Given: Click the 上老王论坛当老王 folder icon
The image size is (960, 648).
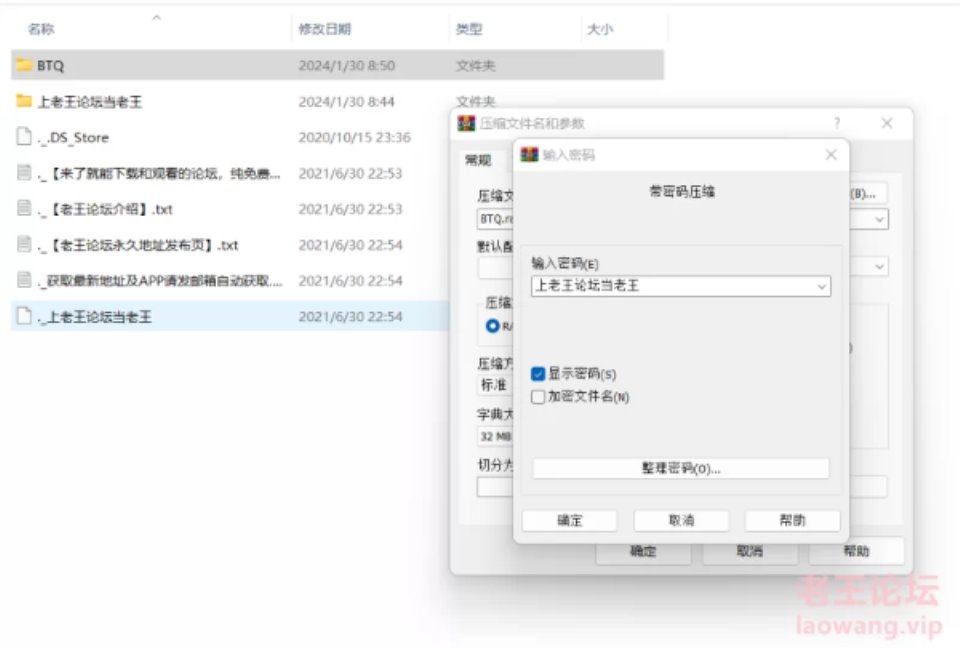Looking at the screenshot, I should click(25, 101).
